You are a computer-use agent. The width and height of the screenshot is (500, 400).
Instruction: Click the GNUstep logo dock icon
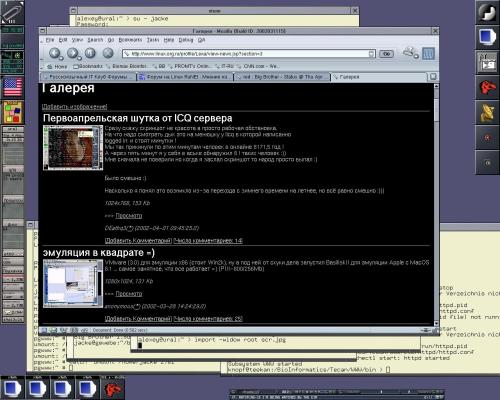(x=487, y=12)
